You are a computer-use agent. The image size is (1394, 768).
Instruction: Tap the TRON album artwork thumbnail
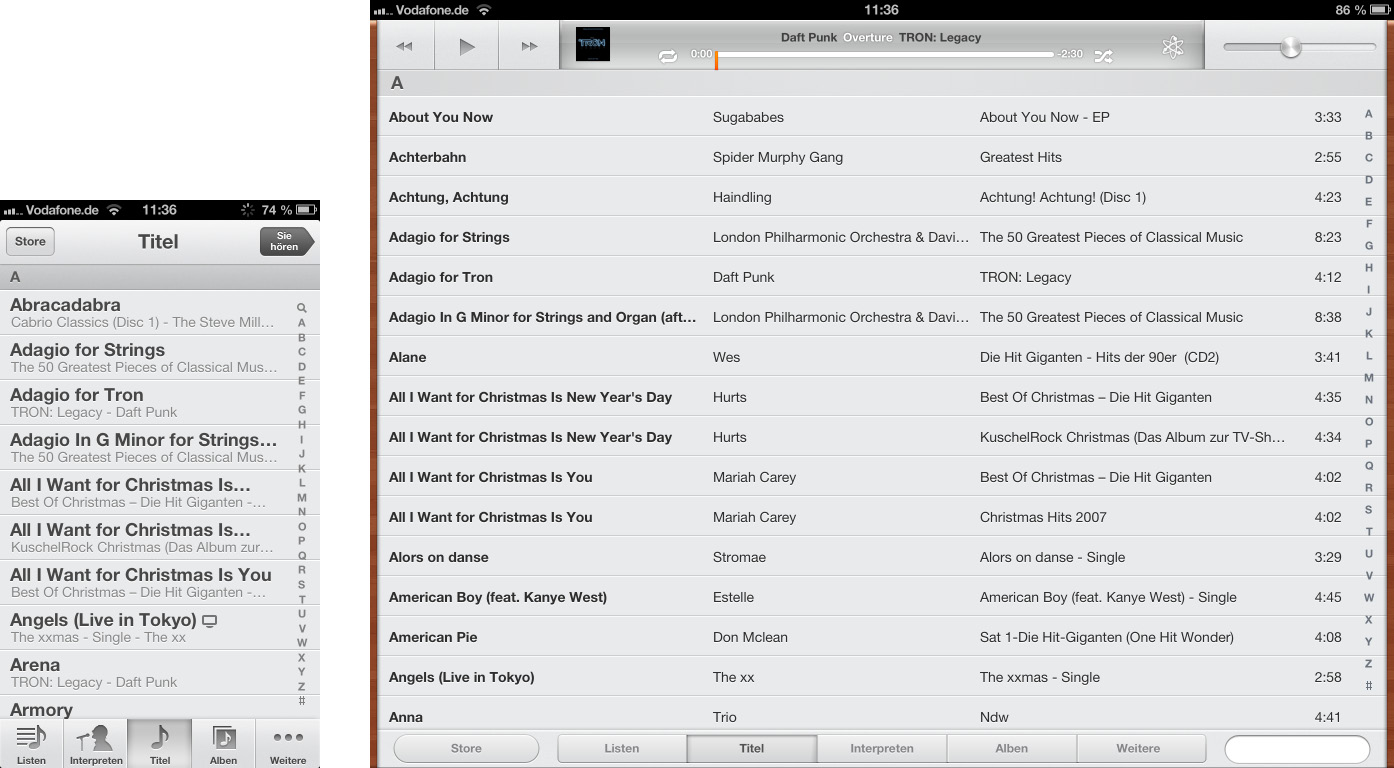pos(593,45)
